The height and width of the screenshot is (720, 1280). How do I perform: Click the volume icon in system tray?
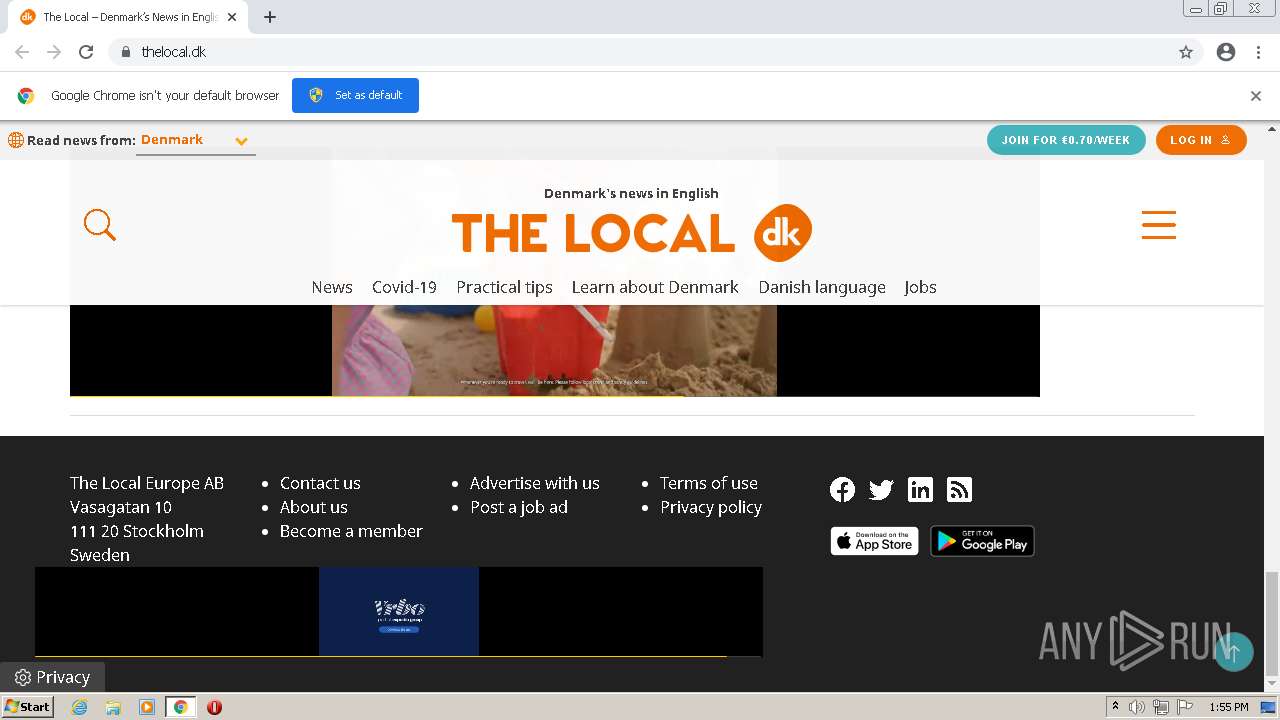click(1137, 707)
